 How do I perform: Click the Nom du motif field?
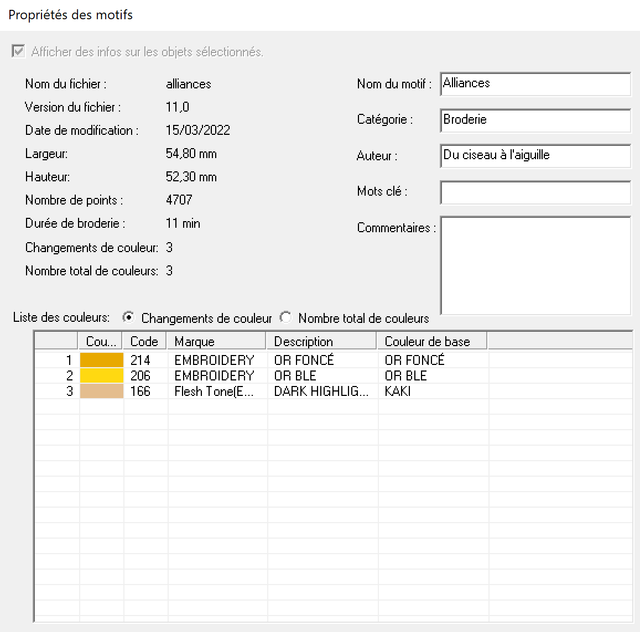click(x=536, y=84)
